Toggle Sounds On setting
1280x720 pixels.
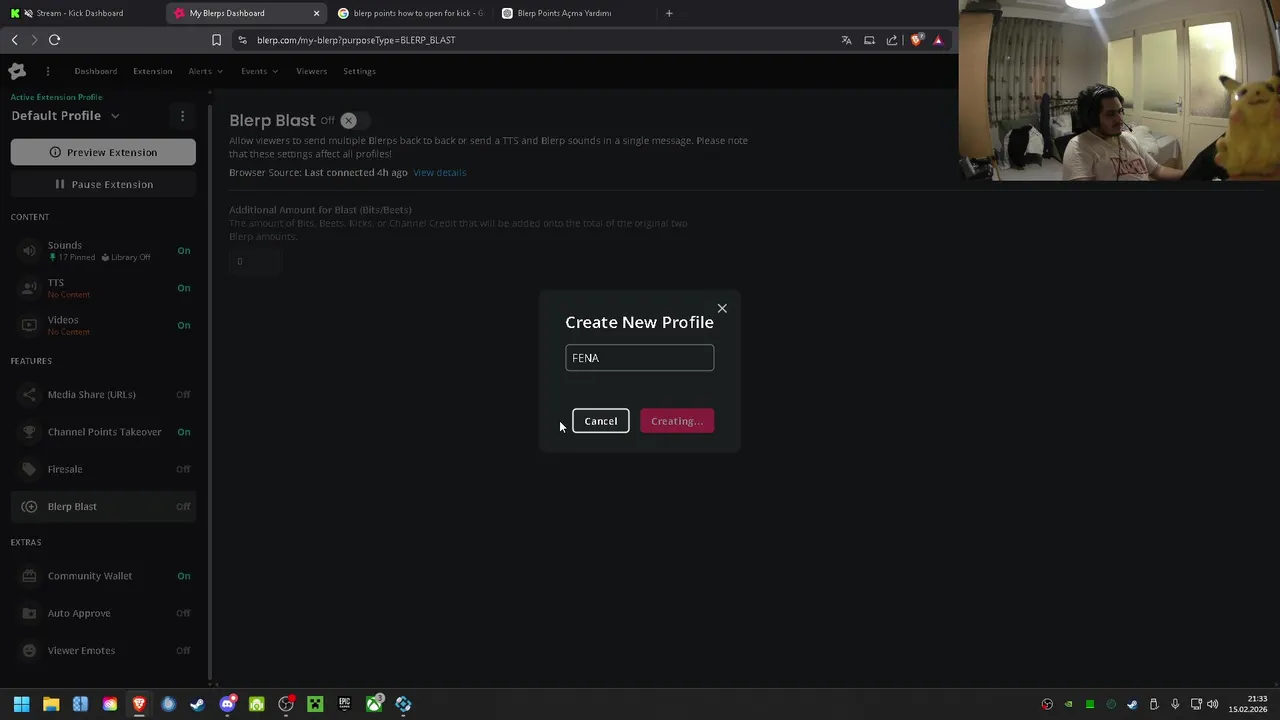(184, 251)
